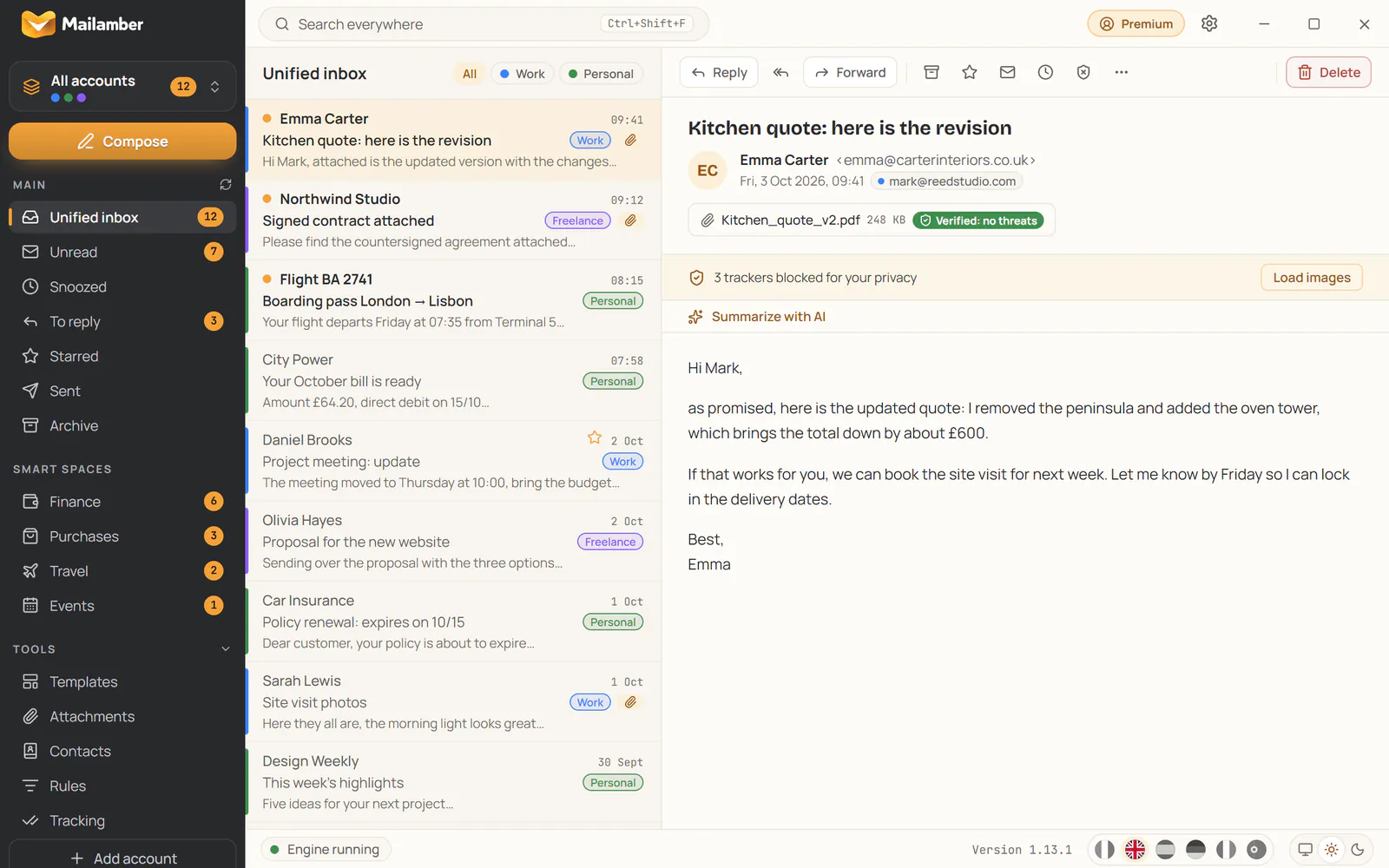Open Sarah Lewis site visit photos email
Screen dimensions: 1389x868
pos(453,702)
